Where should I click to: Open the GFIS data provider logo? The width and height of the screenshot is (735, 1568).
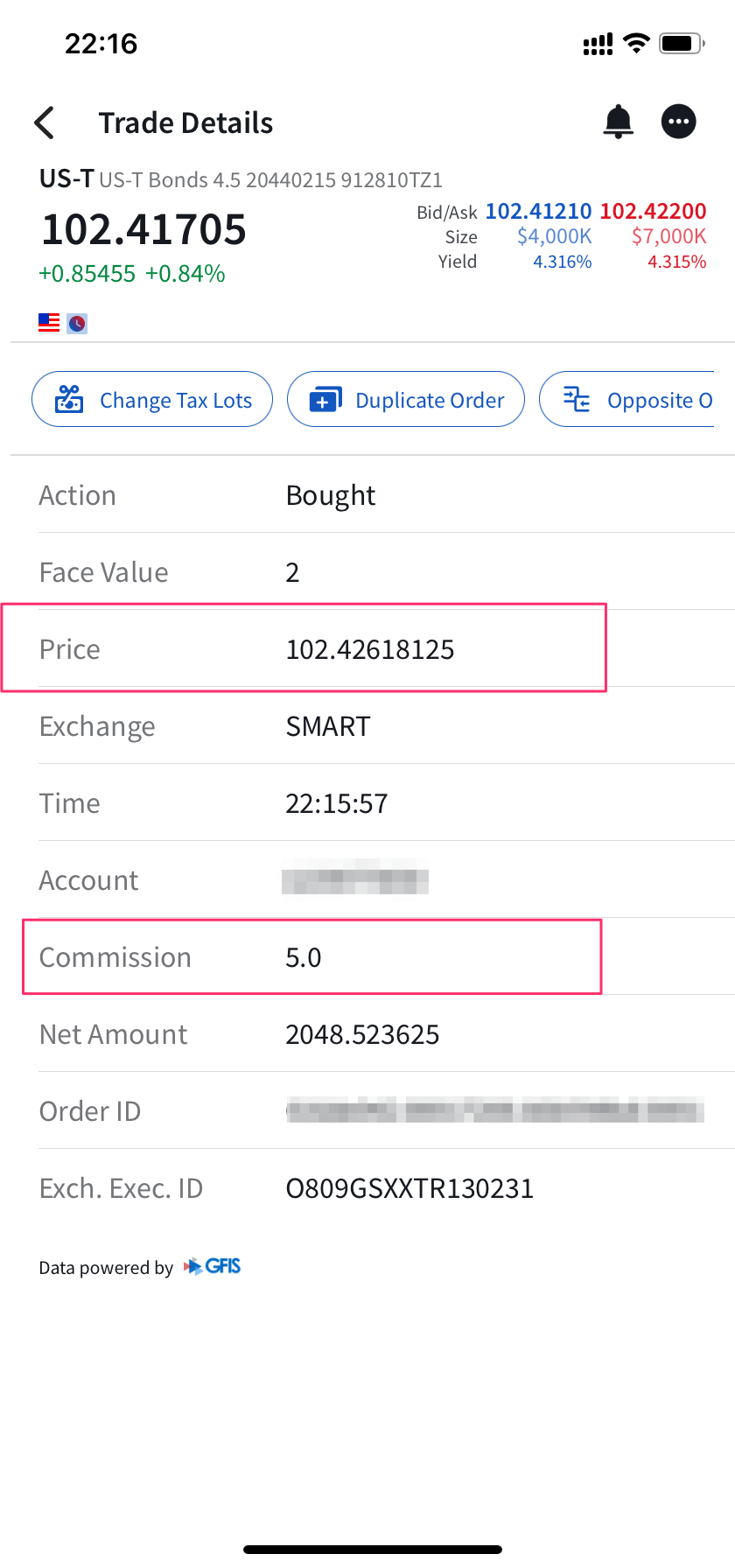tap(213, 1267)
